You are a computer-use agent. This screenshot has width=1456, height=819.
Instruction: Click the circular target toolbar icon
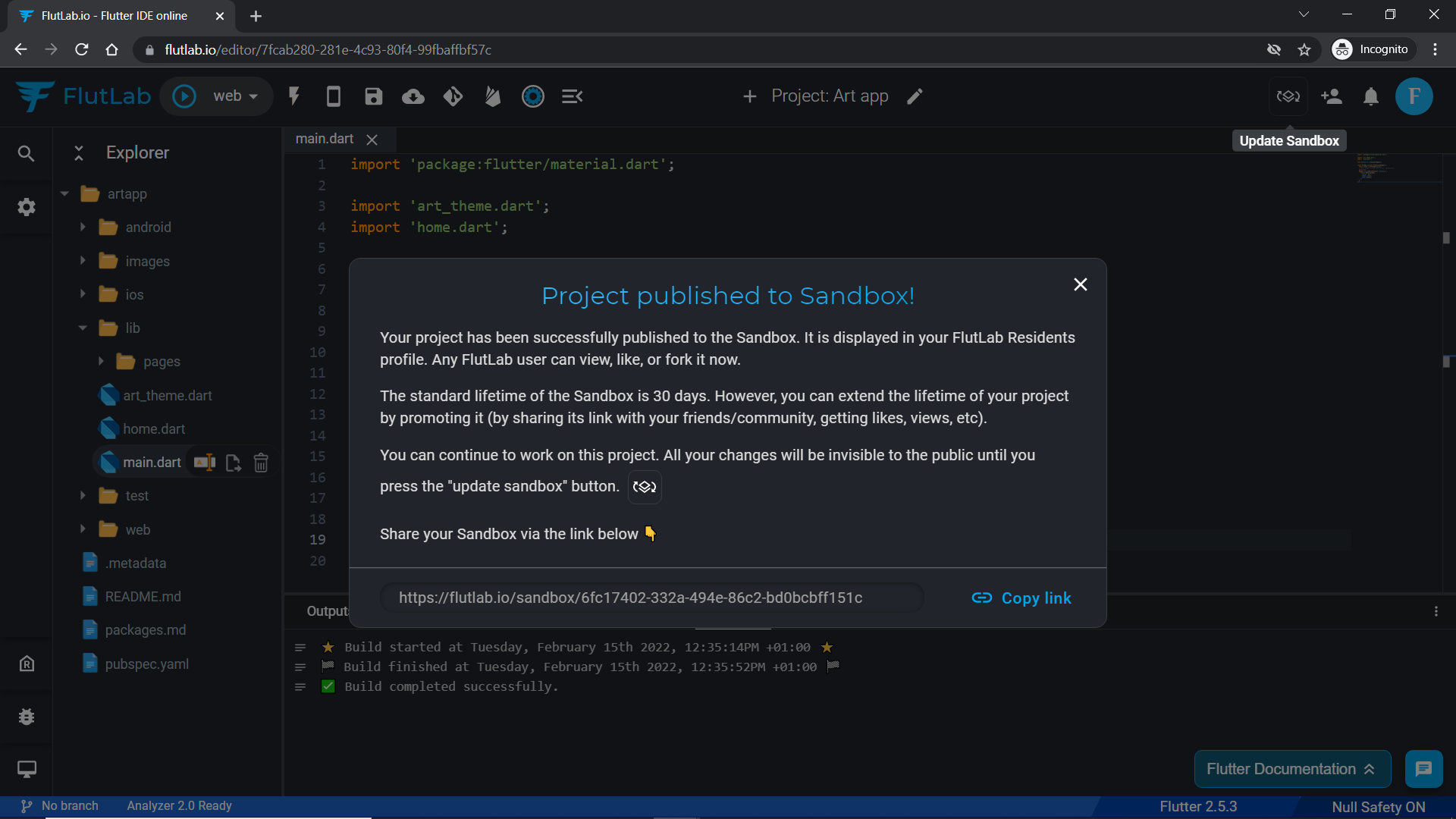[x=533, y=96]
